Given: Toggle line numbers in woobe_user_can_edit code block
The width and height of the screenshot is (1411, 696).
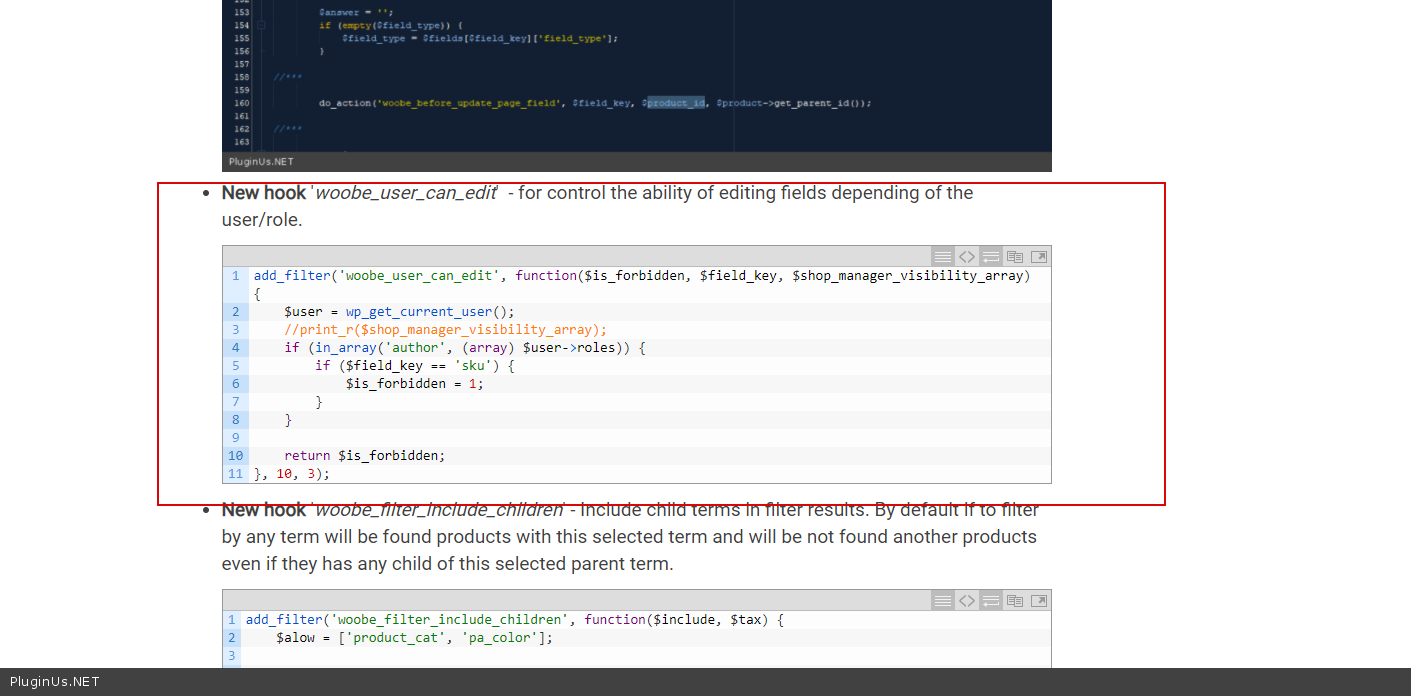Looking at the screenshot, I should [942, 257].
